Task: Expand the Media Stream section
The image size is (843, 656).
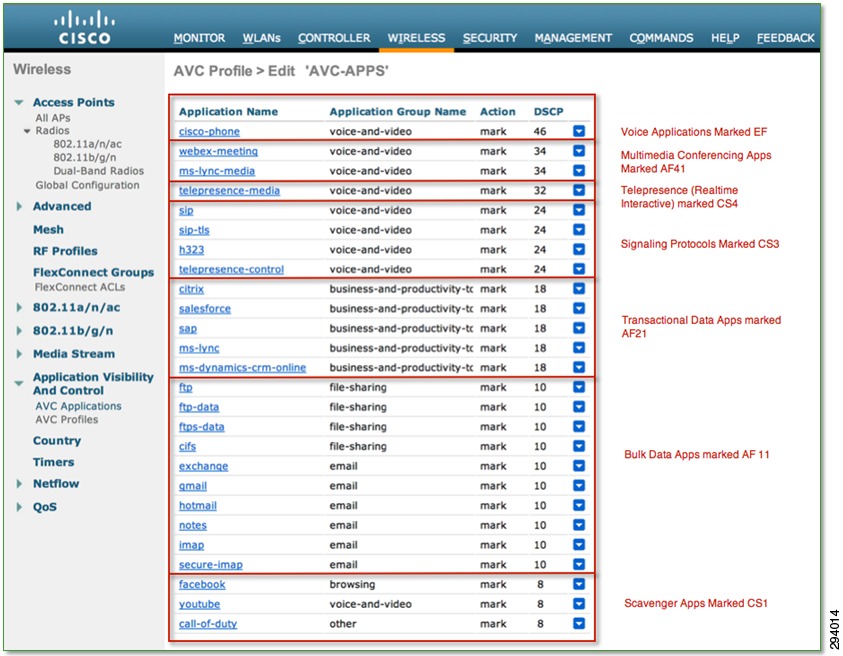Action: coord(19,354)
